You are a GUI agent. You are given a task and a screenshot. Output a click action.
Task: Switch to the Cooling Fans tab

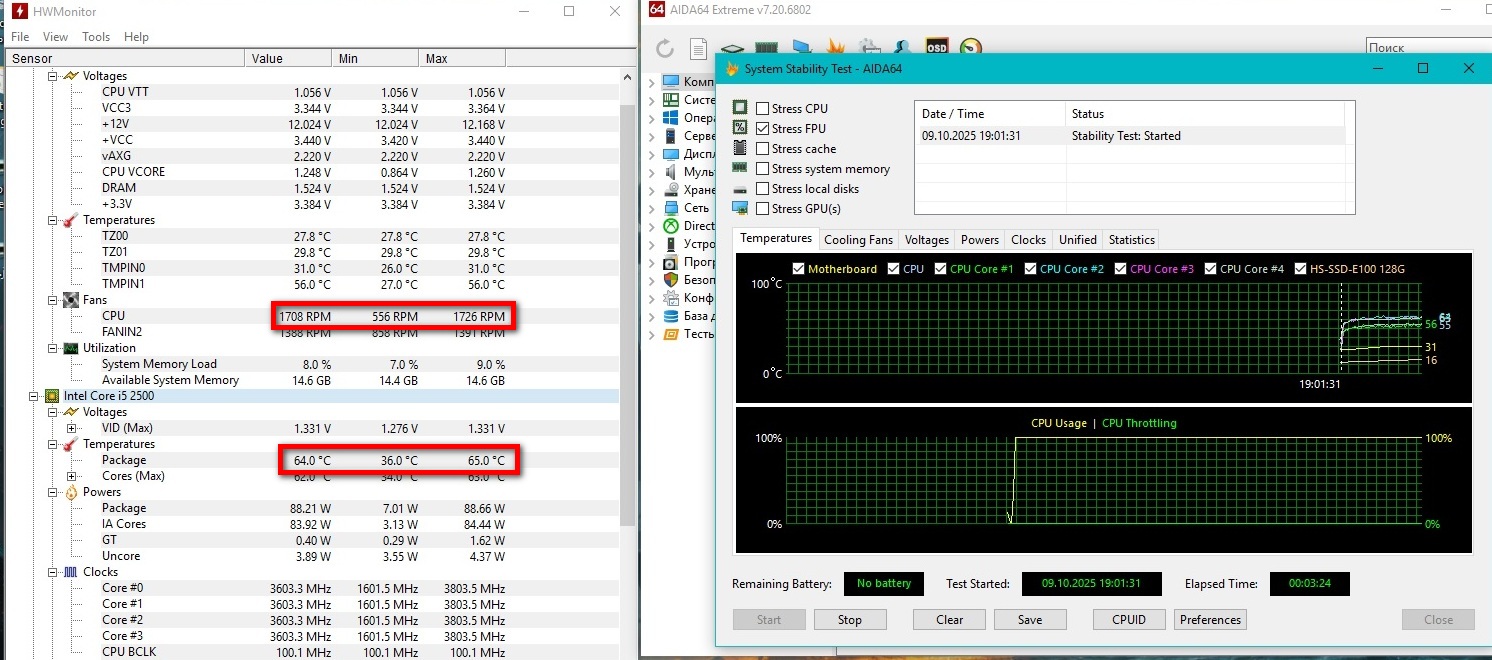point(858,240)
